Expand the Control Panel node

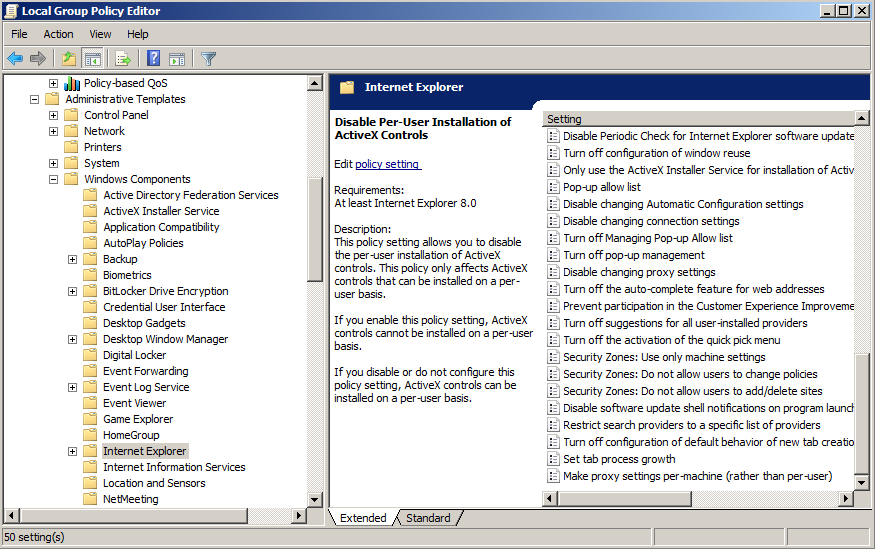(54, 115)
